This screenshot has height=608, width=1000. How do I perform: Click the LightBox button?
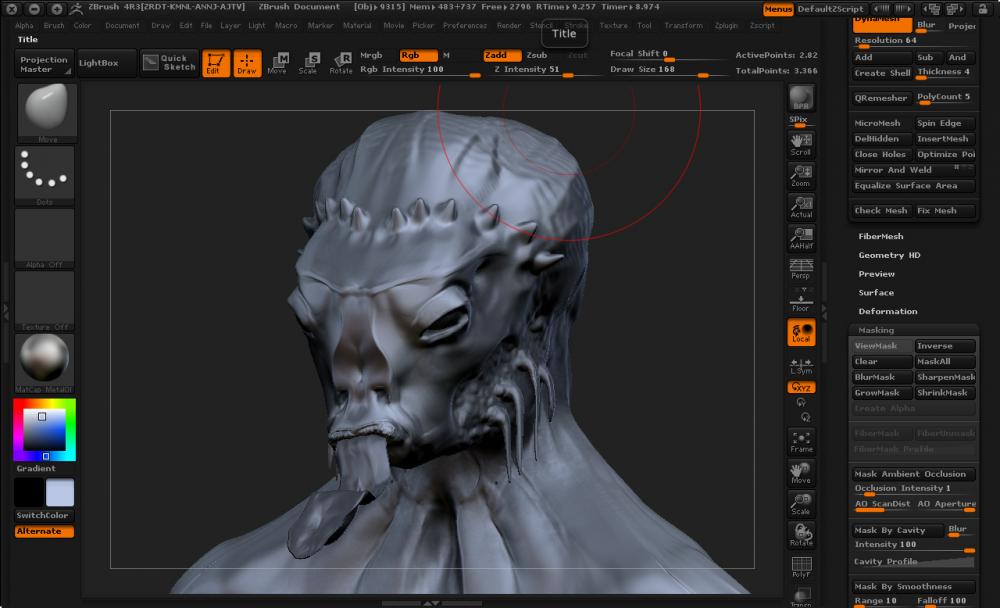(x=98, y=63)
